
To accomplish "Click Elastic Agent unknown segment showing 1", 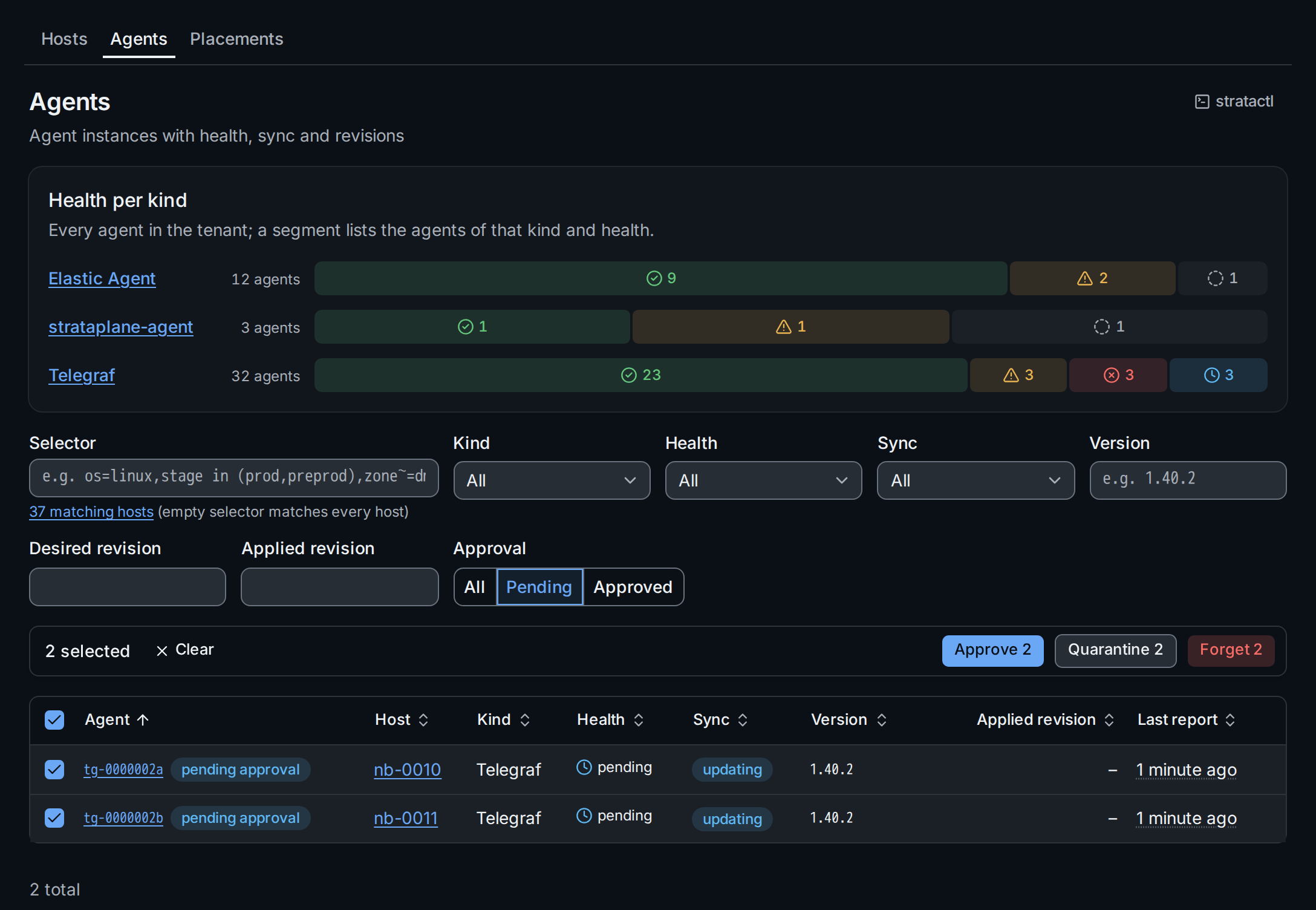I will (1222, 278).
